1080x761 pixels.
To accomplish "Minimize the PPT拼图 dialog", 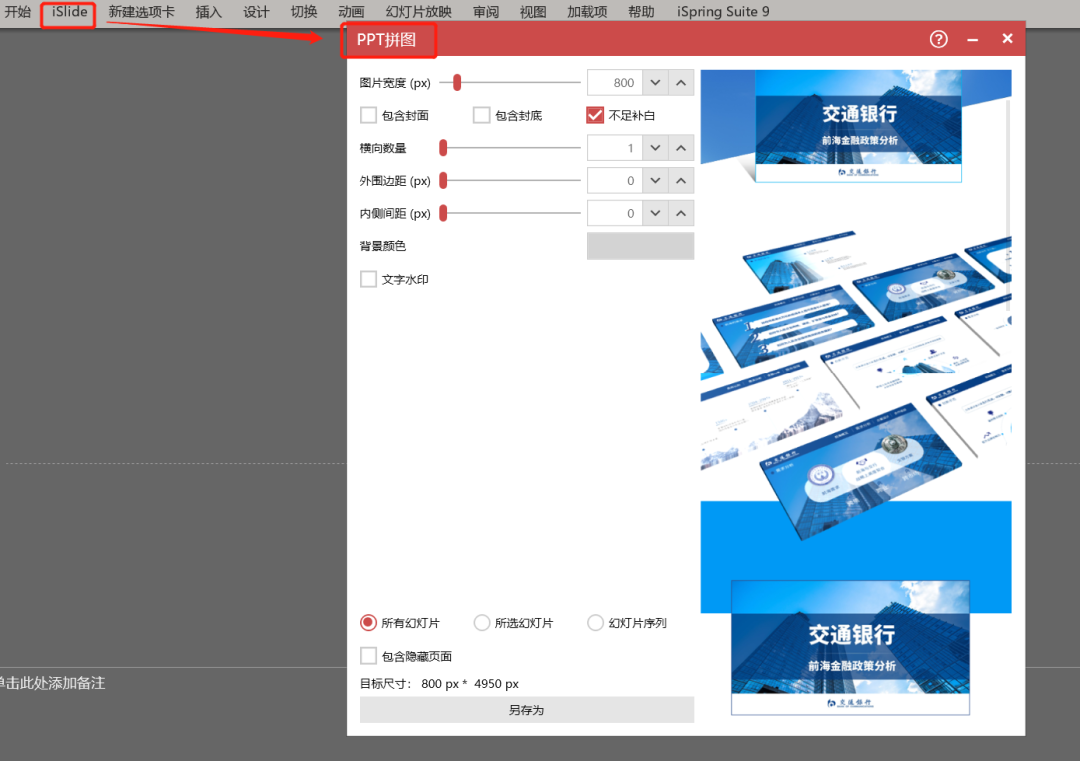I will tap(973, 40).
